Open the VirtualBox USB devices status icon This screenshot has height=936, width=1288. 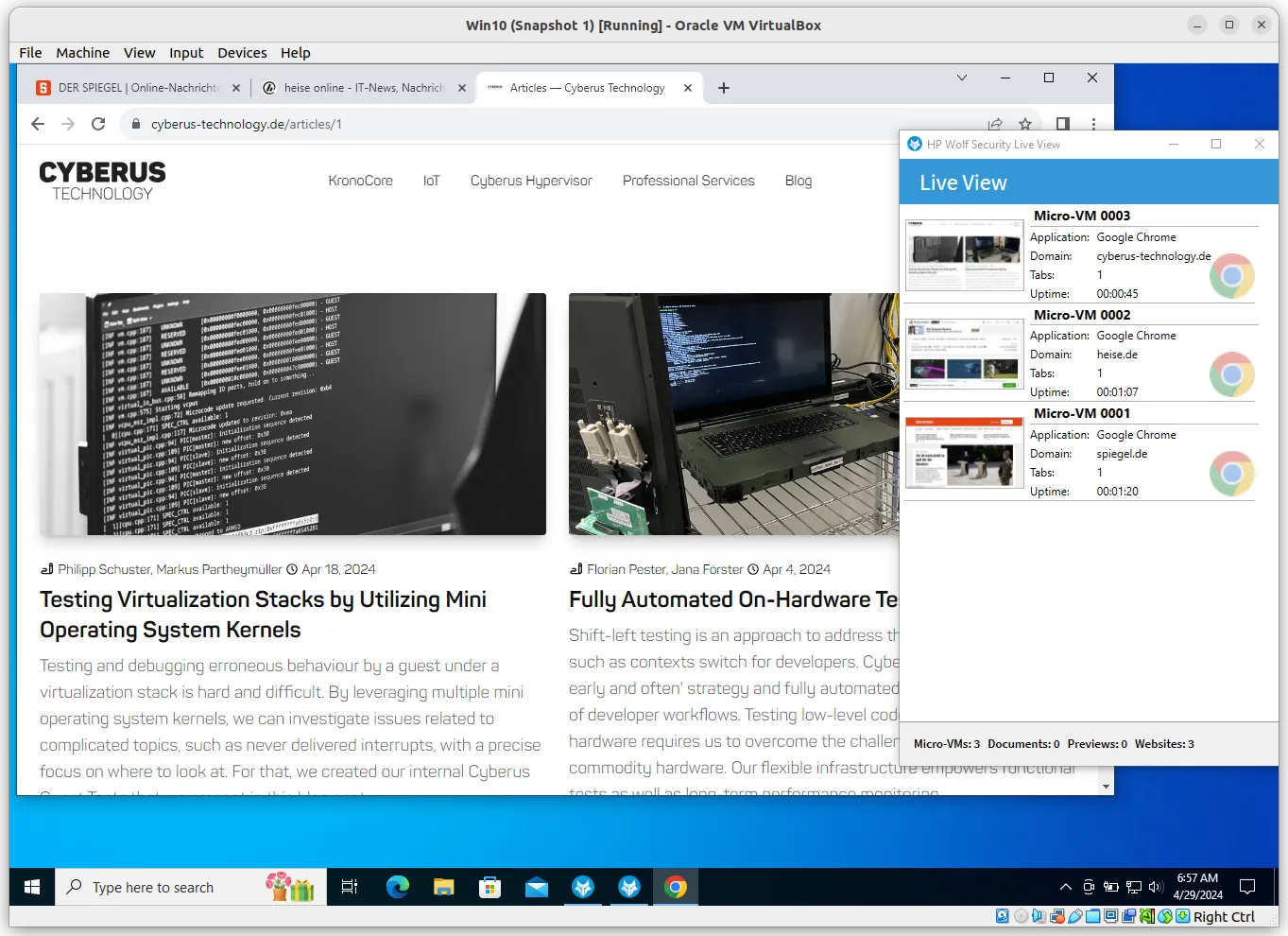click(x=1074, y=916)
